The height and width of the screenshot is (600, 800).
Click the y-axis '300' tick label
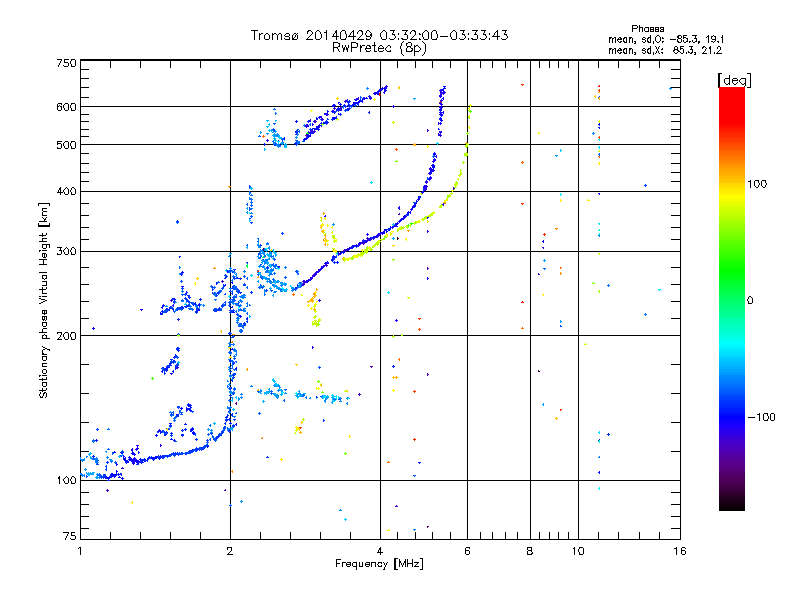click(66, 252)
